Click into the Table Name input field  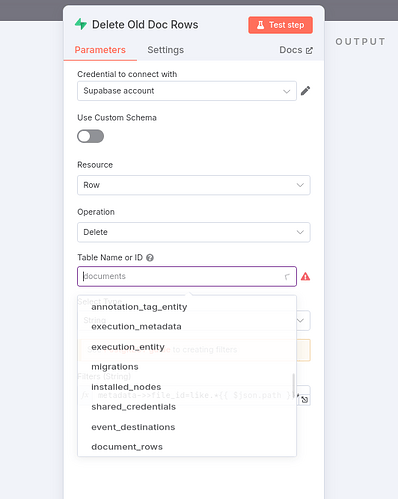[x=187, y=276]
